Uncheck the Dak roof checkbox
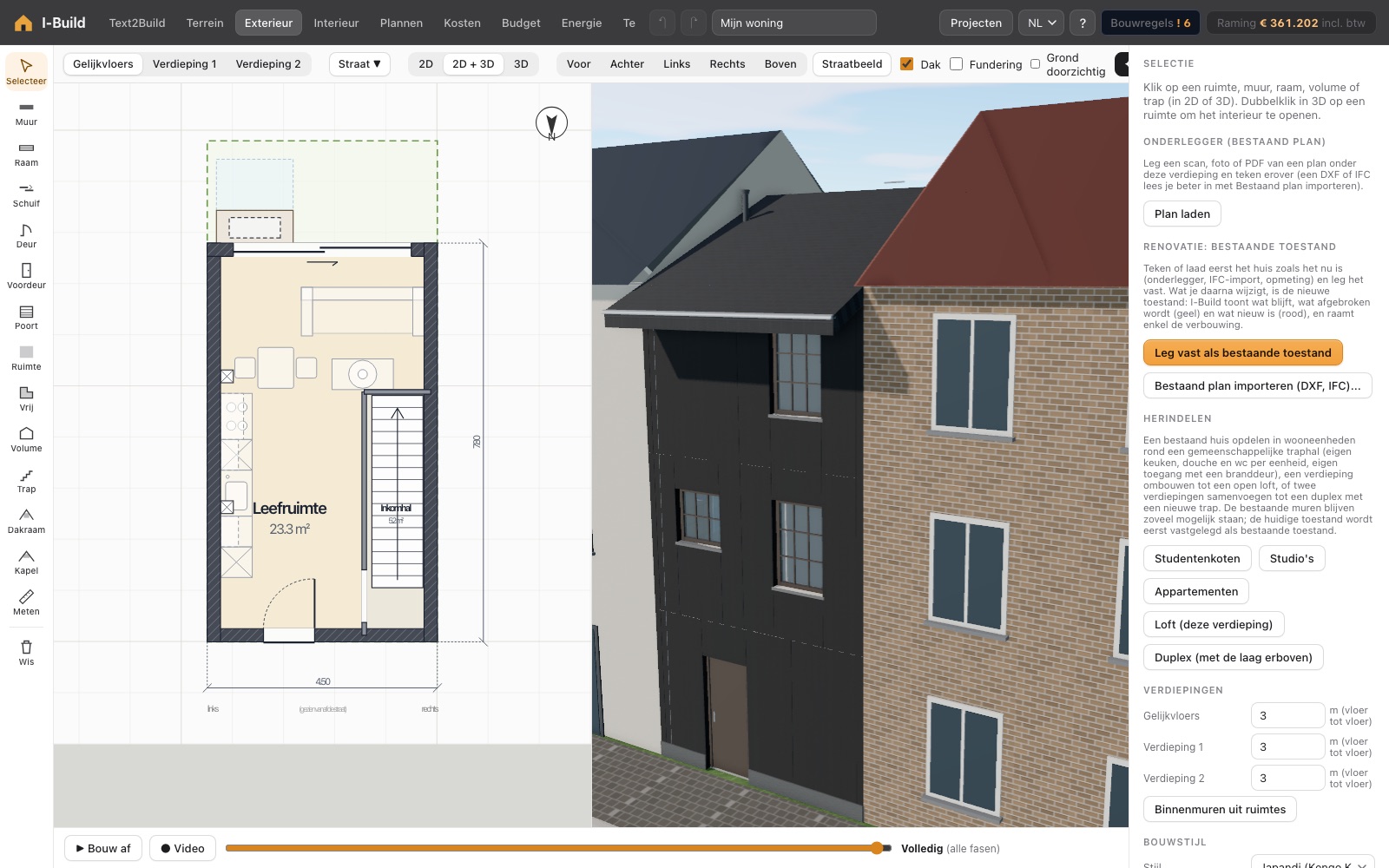 tap(907, 63)
